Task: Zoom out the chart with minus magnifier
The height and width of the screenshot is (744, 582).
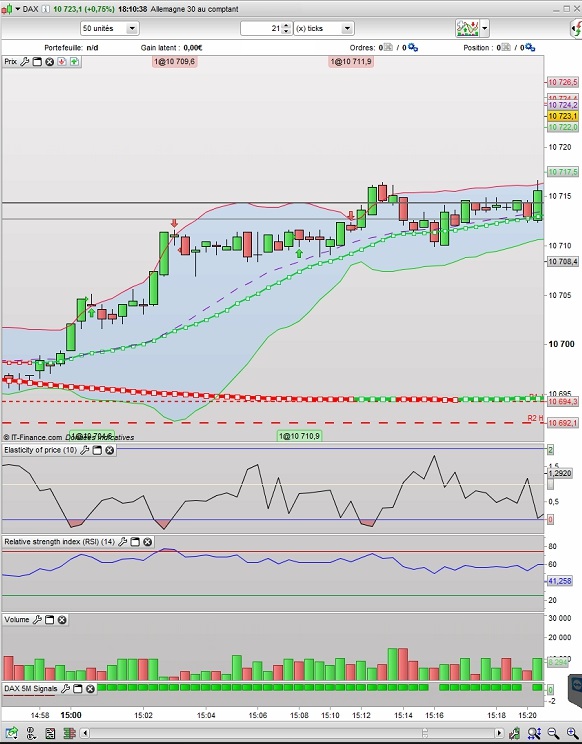Action: pyautogui.click(x=553, y=734)
